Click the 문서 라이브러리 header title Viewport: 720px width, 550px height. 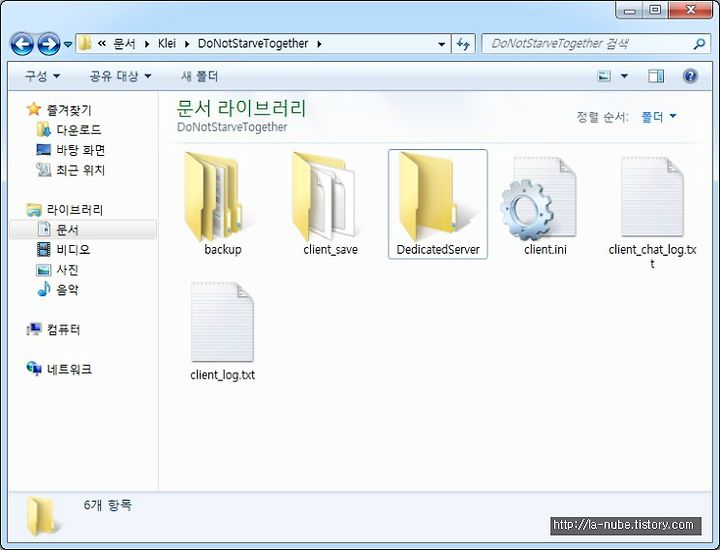pos(241,108)
